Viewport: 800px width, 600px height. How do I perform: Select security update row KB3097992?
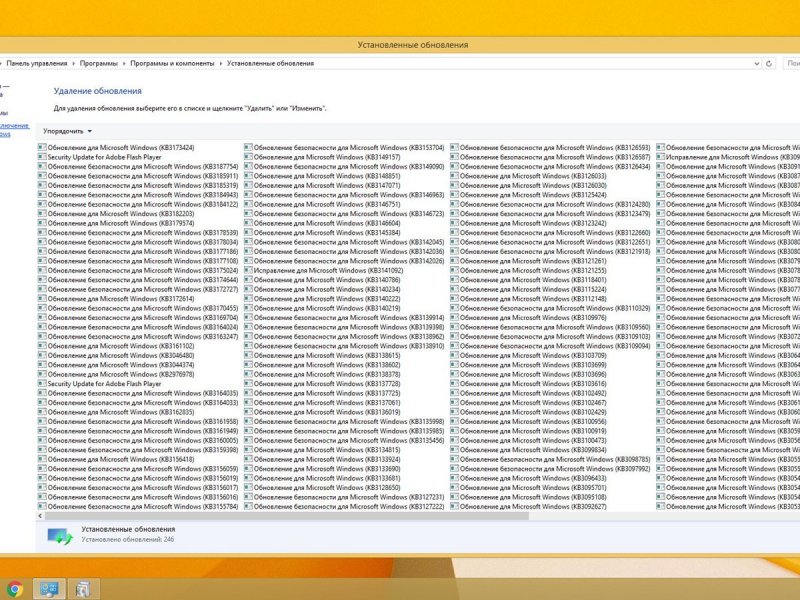coord(551,468)
